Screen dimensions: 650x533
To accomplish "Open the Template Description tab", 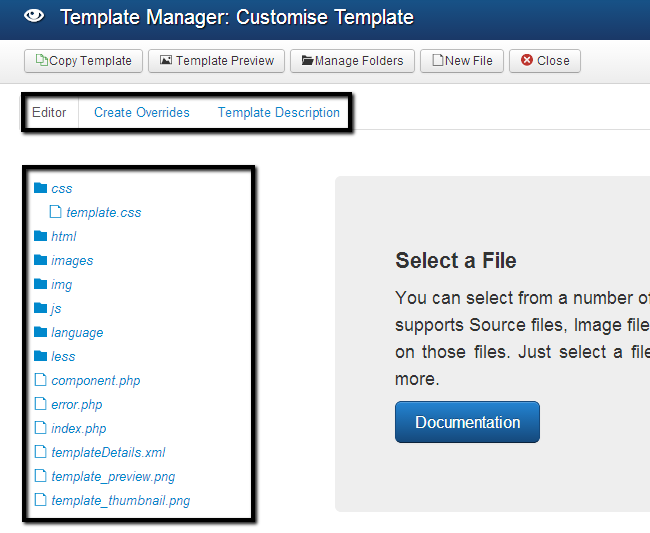I will [x=279, y=113].
